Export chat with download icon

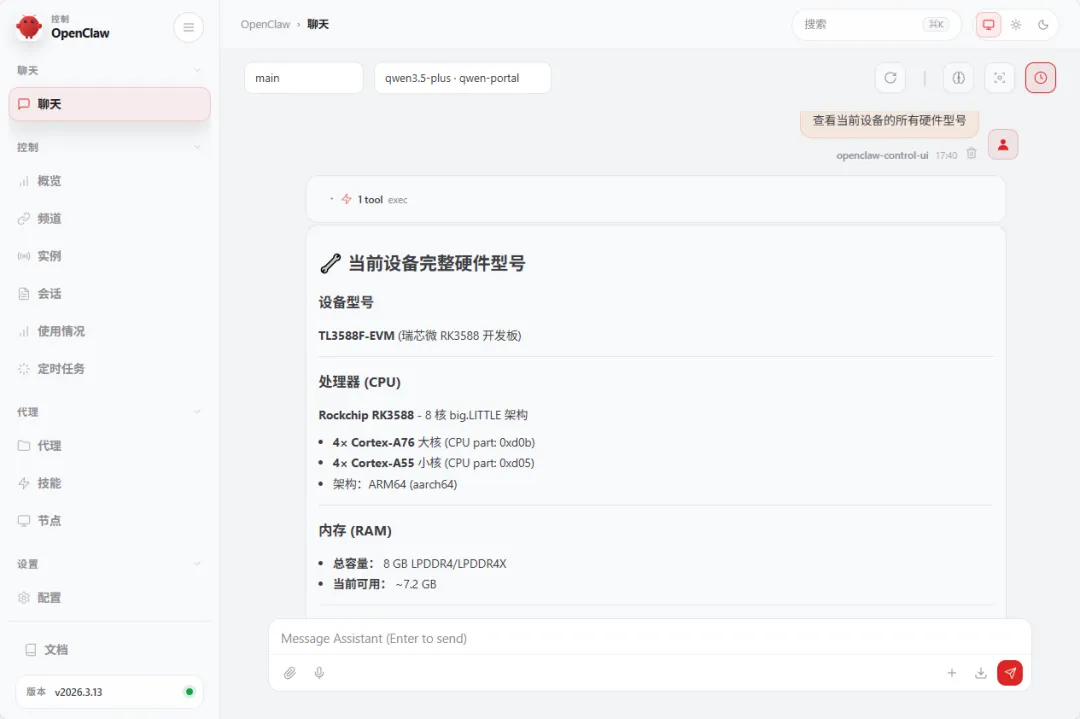[x=981, y=673]
